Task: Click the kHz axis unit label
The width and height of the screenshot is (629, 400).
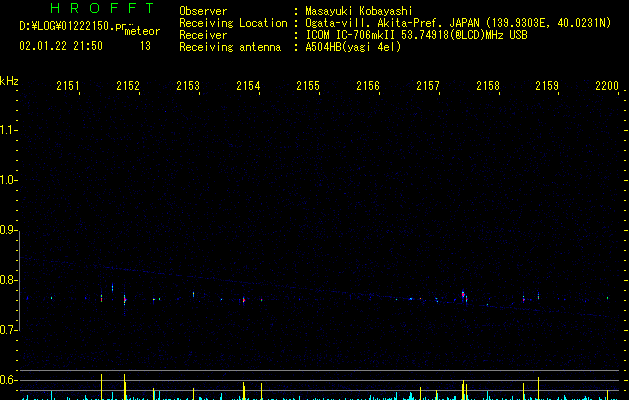Action: coord(9,81)
